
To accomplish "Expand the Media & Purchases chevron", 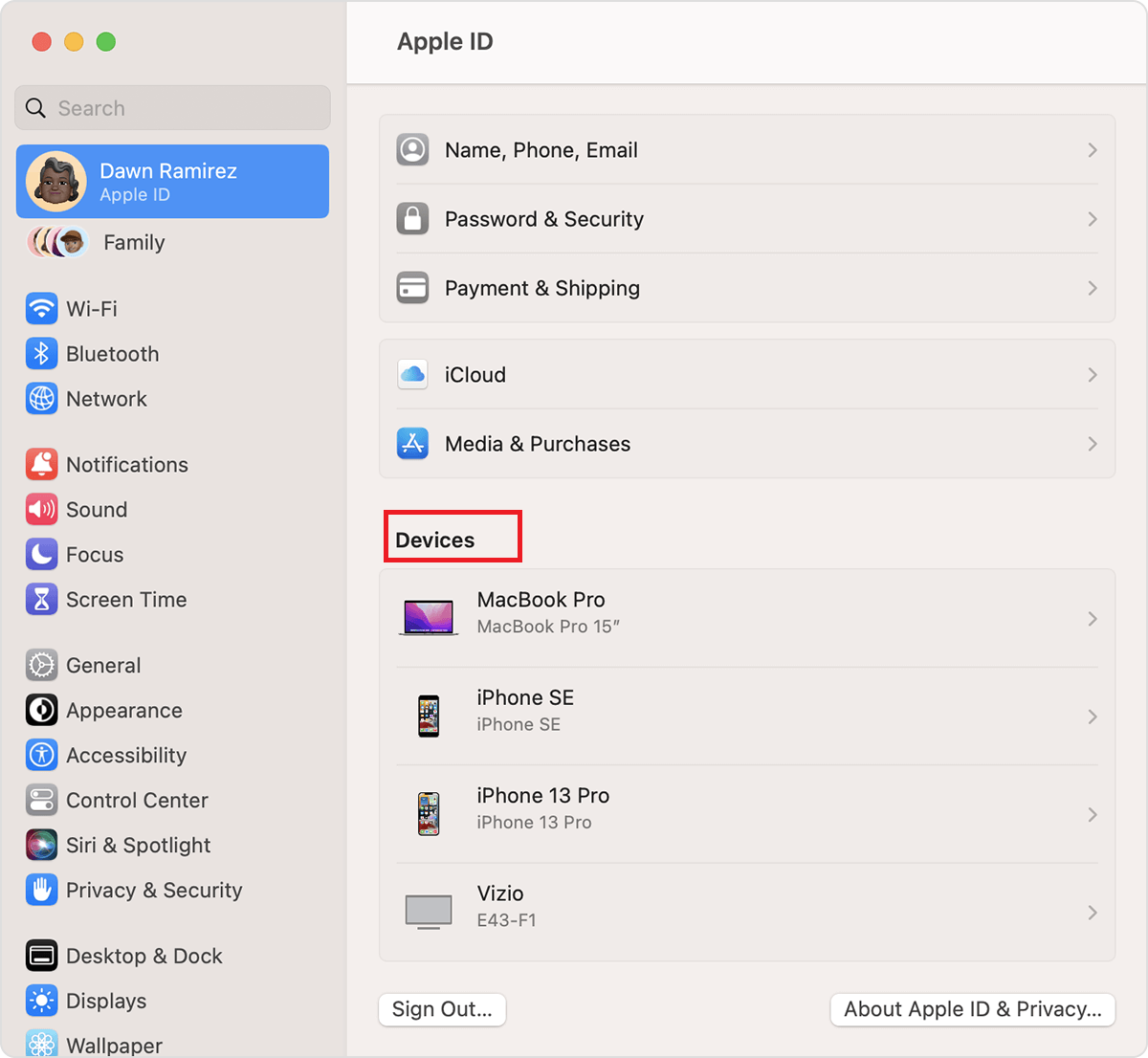I will [1093, 444].
